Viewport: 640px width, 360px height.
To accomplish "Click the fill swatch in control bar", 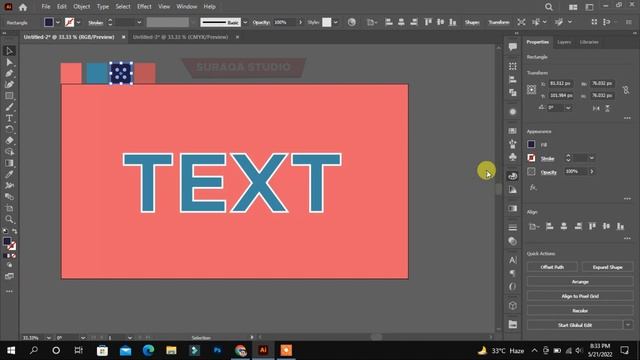I will [49, 22].
